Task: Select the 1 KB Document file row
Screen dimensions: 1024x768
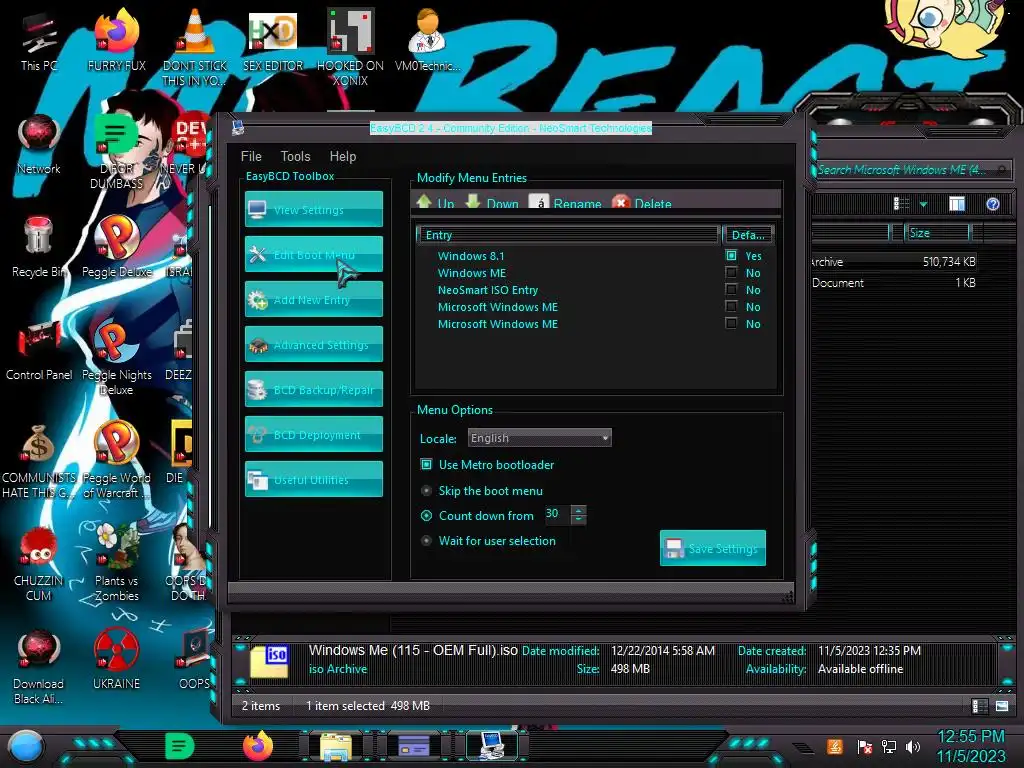Action: click(895, 283)
